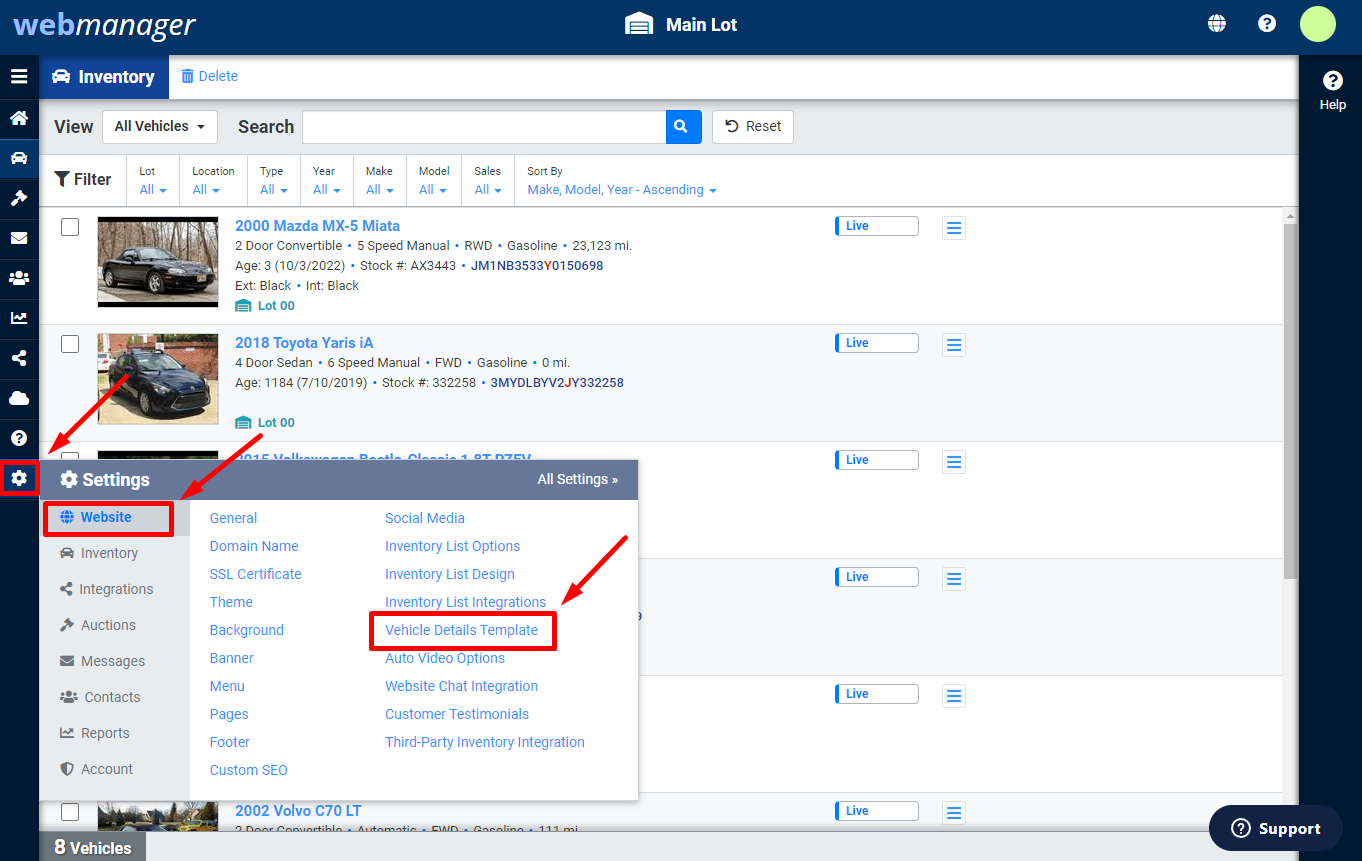The image size is (1362, 861).
Task: Open Vehicle Details Template link
Action: [461, 630]
